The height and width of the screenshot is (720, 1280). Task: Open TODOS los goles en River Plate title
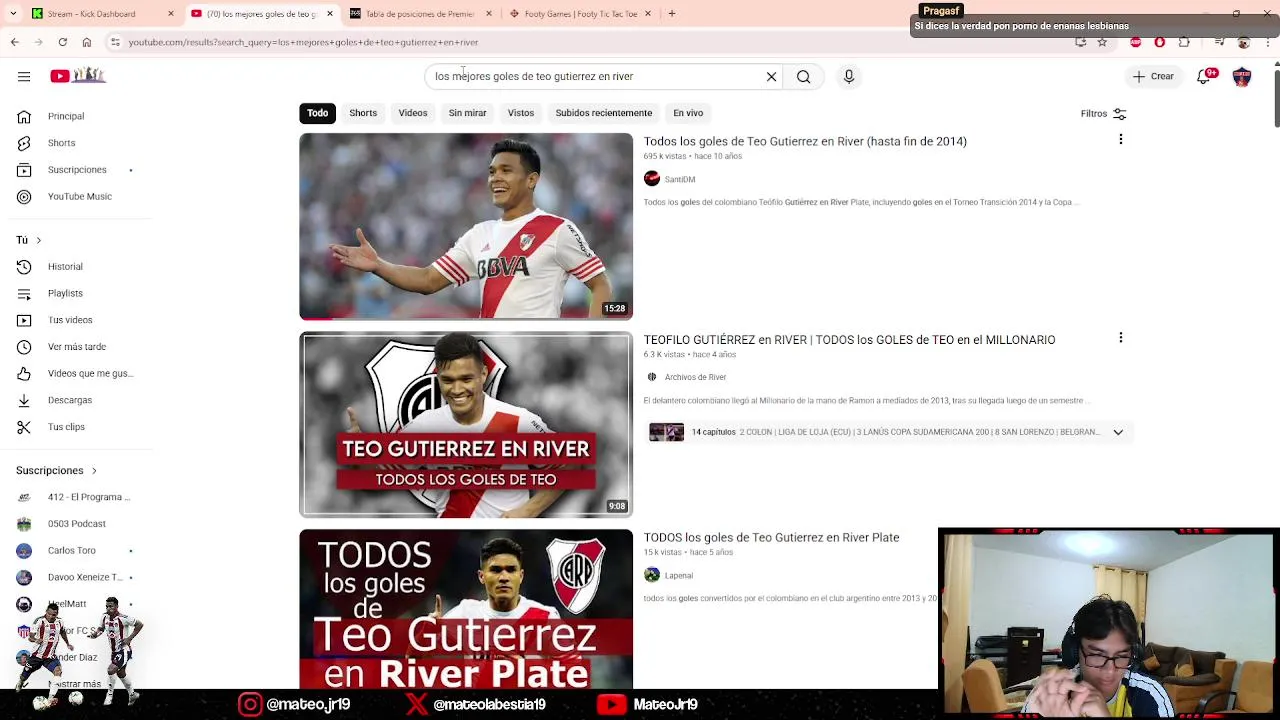771,538
